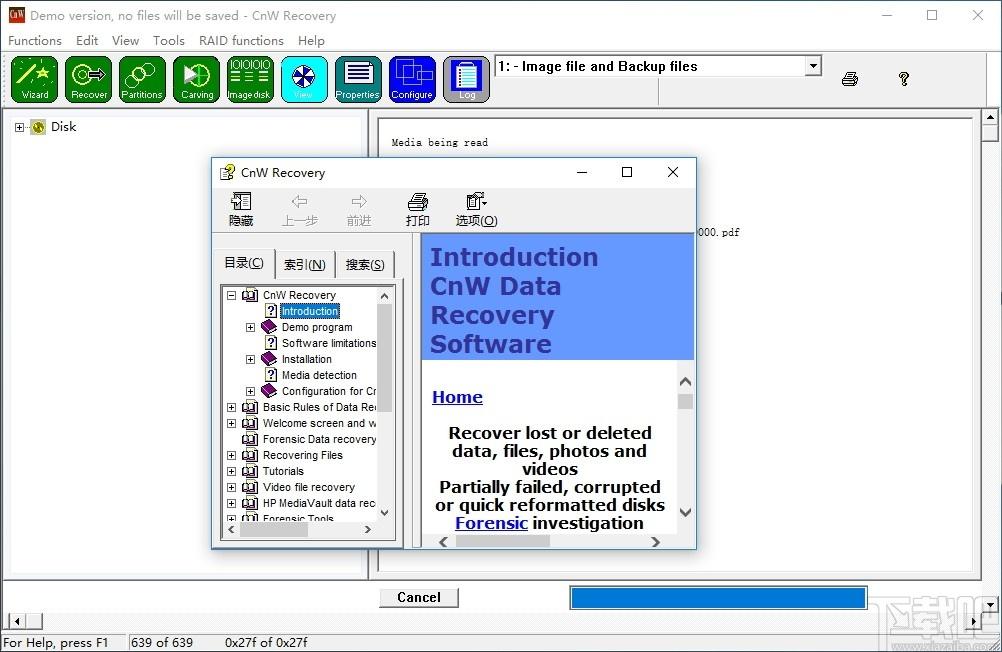The width and height of the screenshot is (1002, 652).
Task: Select the Welcome screen topic
Action: 320,423
